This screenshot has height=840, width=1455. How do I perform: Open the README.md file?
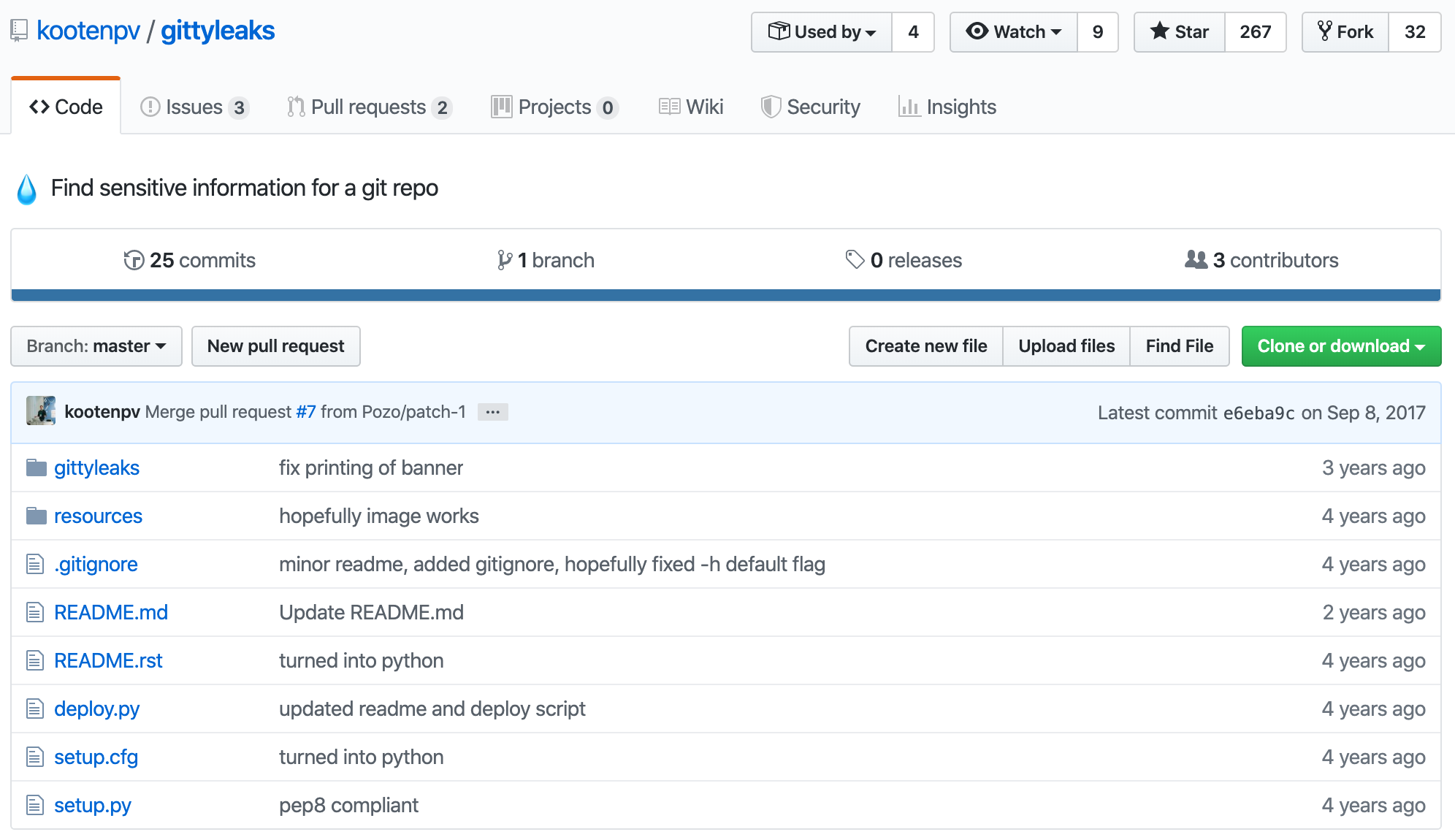tap(111, 612)
